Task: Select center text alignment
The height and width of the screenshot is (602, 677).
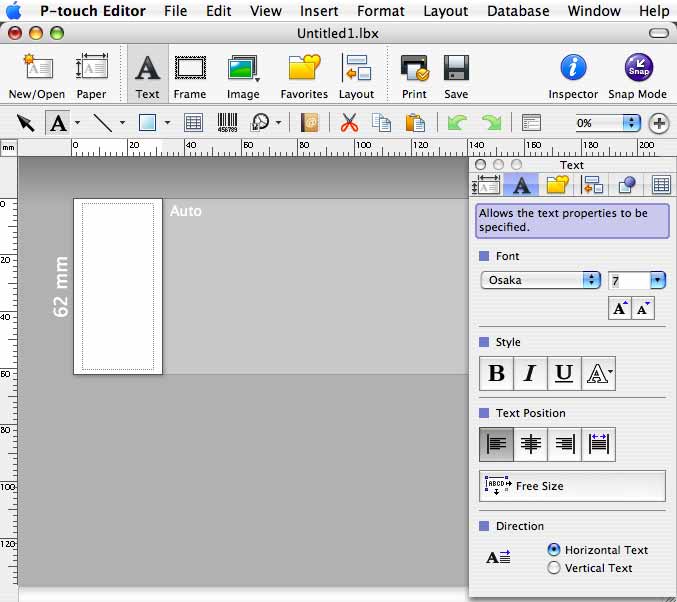Action: (530, 444)
